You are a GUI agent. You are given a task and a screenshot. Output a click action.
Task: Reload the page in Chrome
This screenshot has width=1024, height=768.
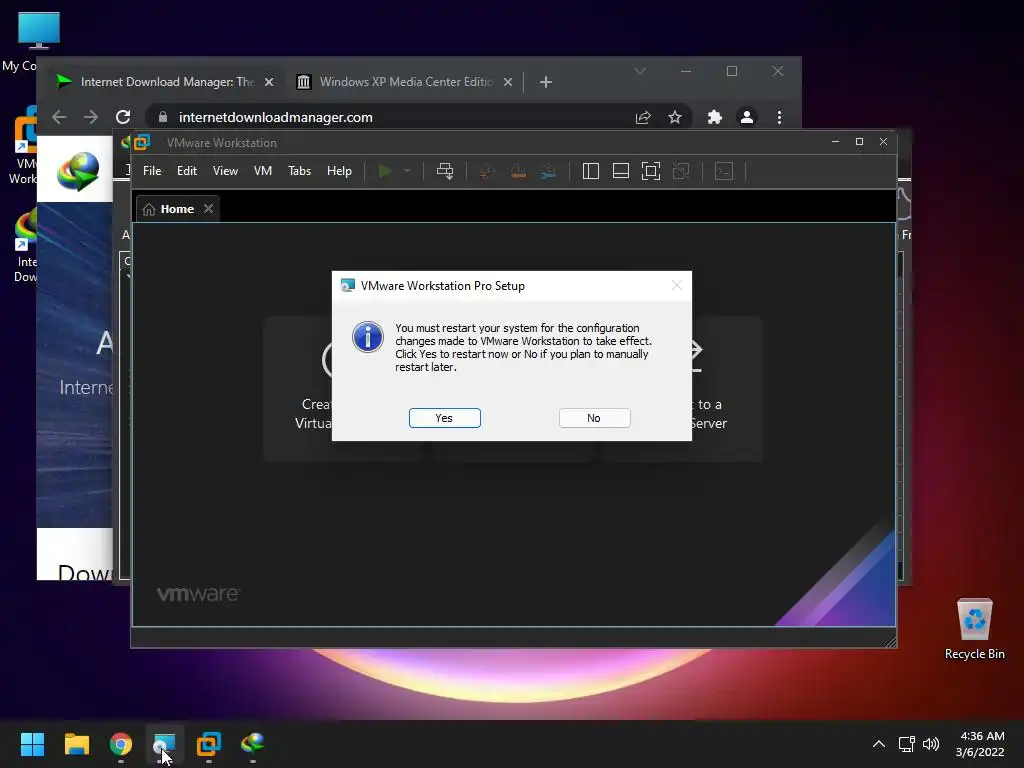[123, 117]
